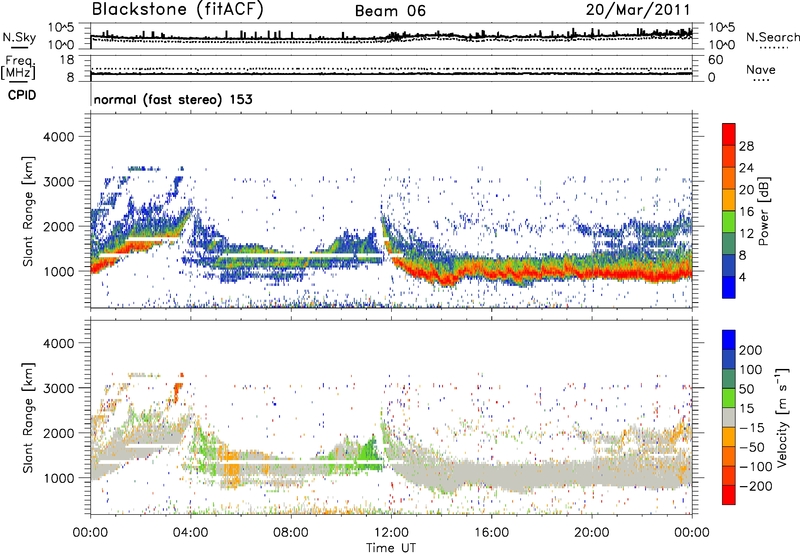Click the "12:00" time tick label
The height and width of the screenshot is (554, 800).
[391, 533]
